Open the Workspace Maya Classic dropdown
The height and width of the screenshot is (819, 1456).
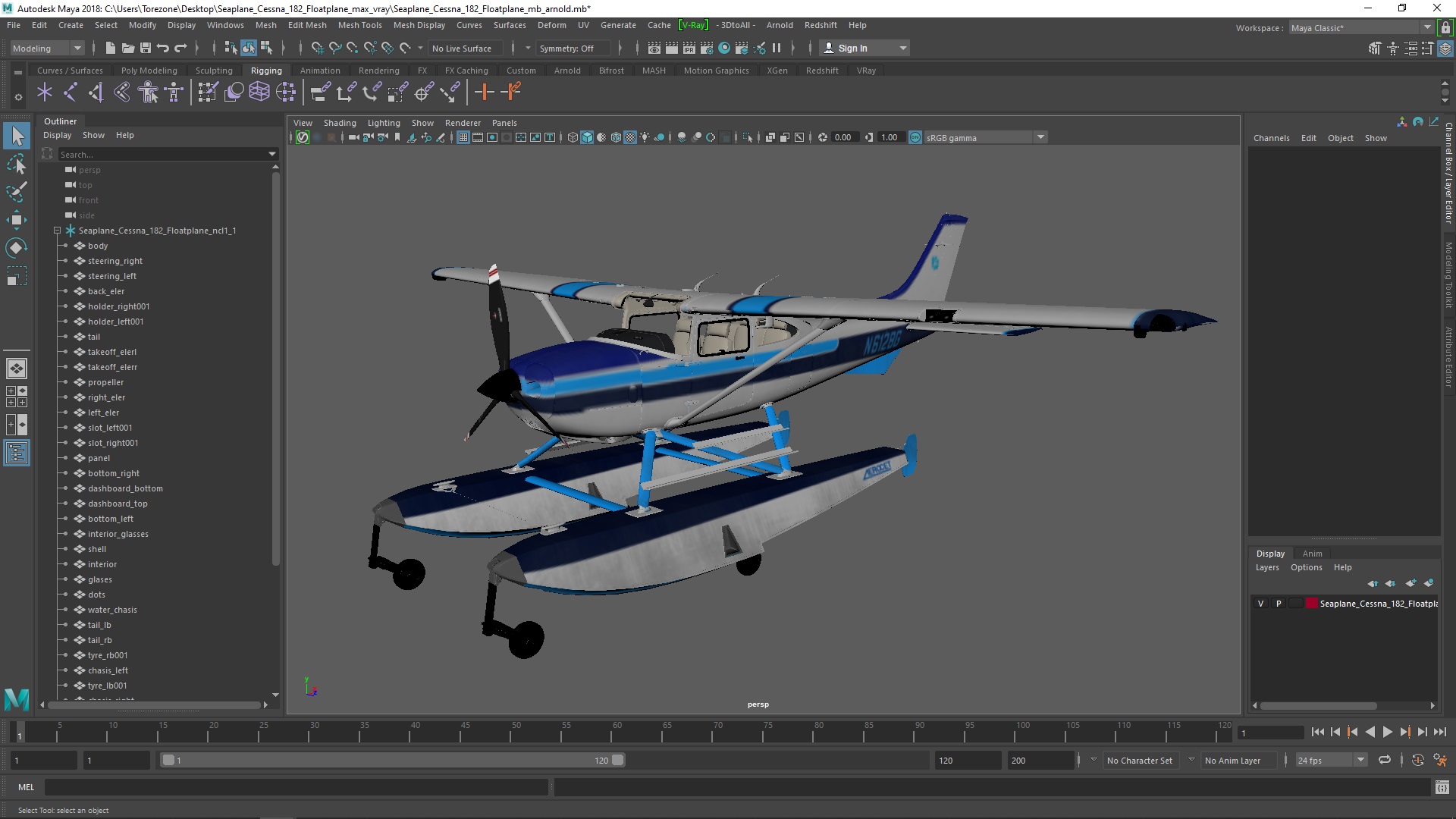(x=1362, y=28)
